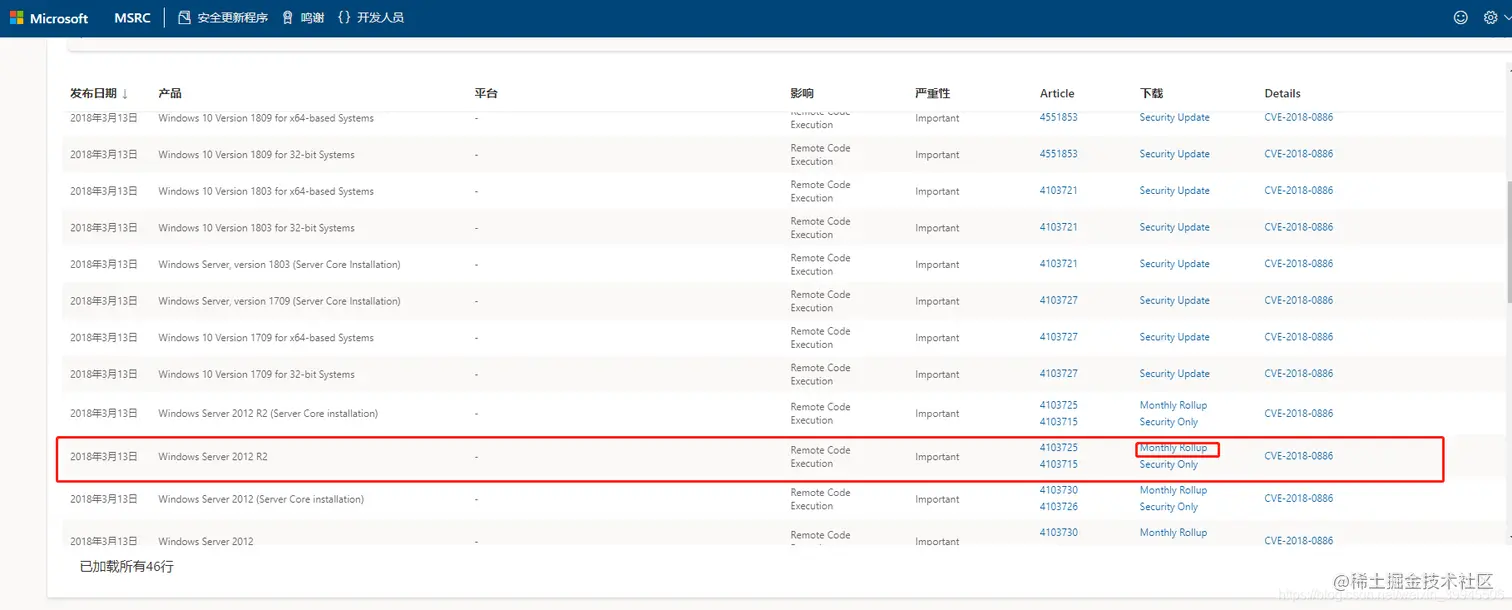Click the 下载 column header
Viewport: 1512px width, 610px height.
coord(1152,93)
